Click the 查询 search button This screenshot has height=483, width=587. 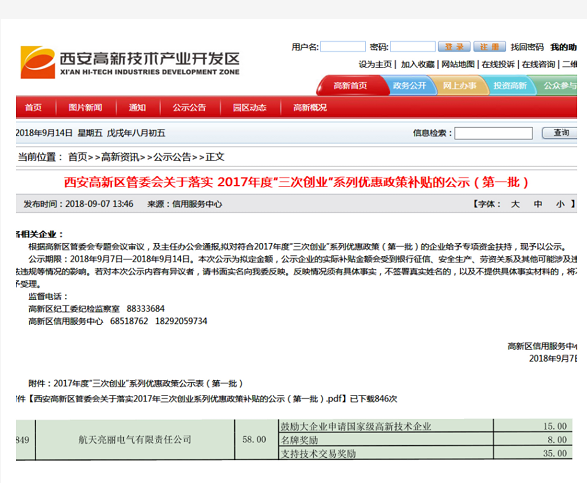point(560,133)
